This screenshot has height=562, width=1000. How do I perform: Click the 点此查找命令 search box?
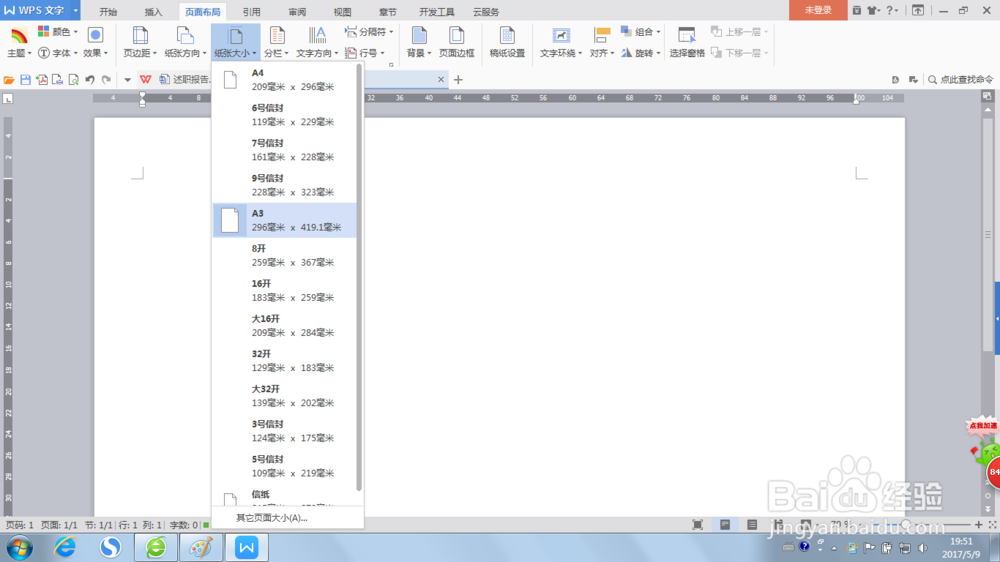[960, 80]
